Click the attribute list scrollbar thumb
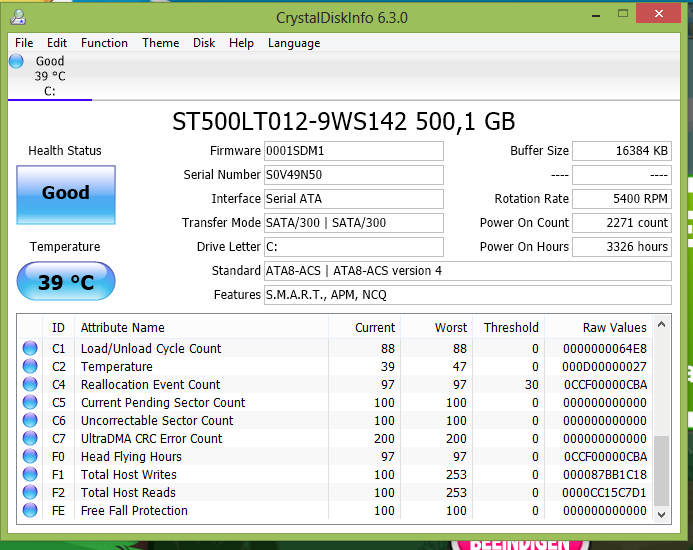 tap(662, 470)
